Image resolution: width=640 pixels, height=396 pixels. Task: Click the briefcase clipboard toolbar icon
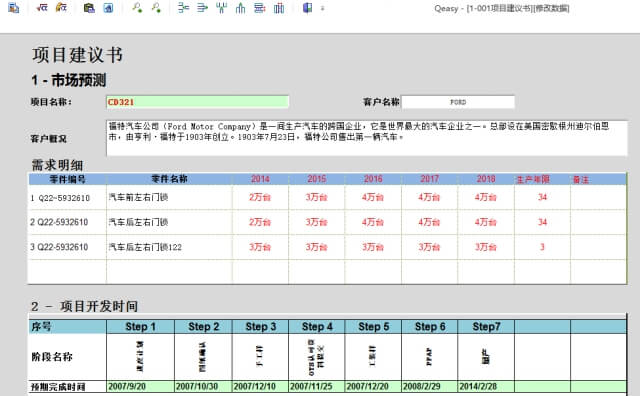click(x=89, y=8)
